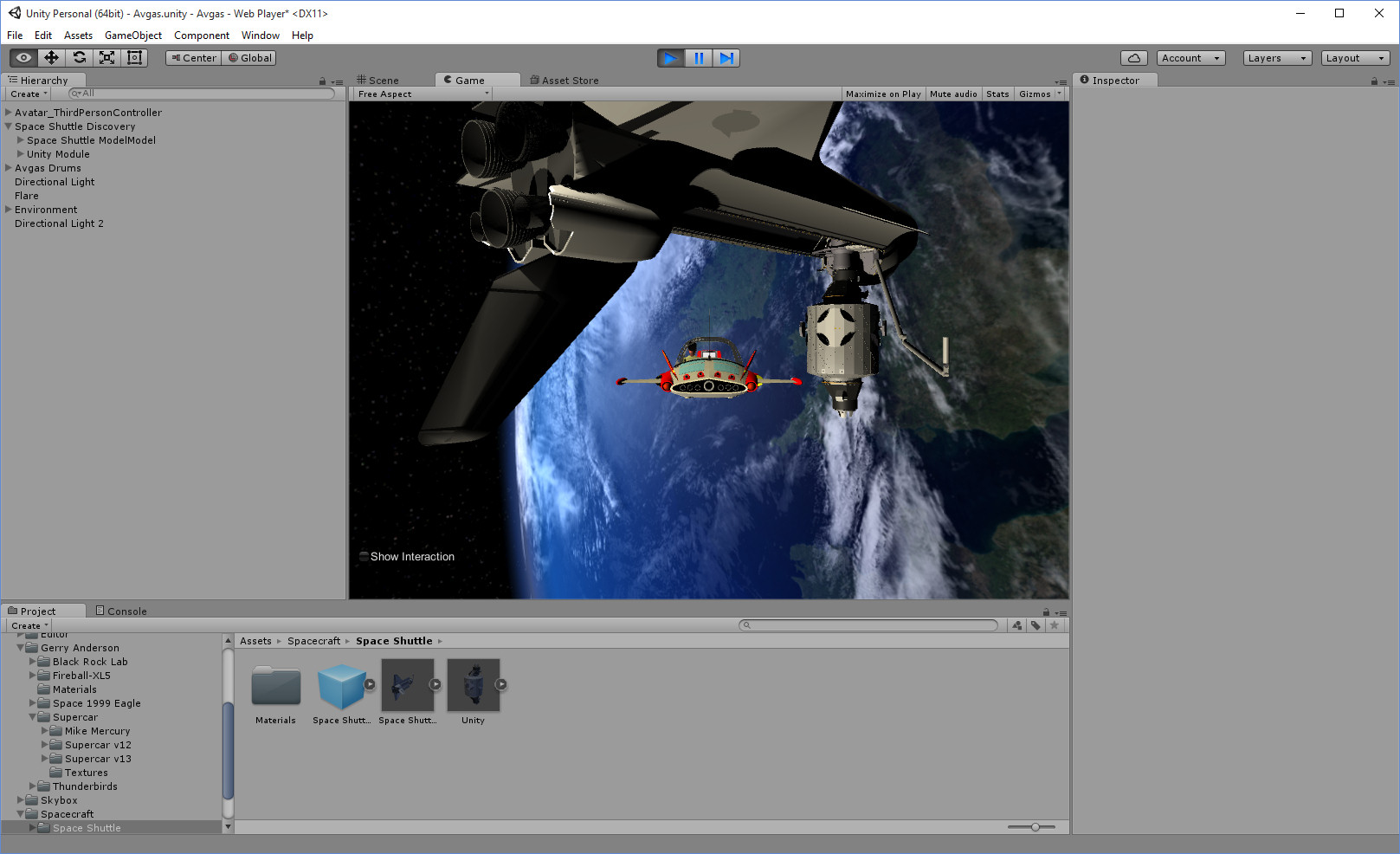Expand Environment object in Hierarchy
This screenshot has width=1400, height=854.
click(9, 210)
